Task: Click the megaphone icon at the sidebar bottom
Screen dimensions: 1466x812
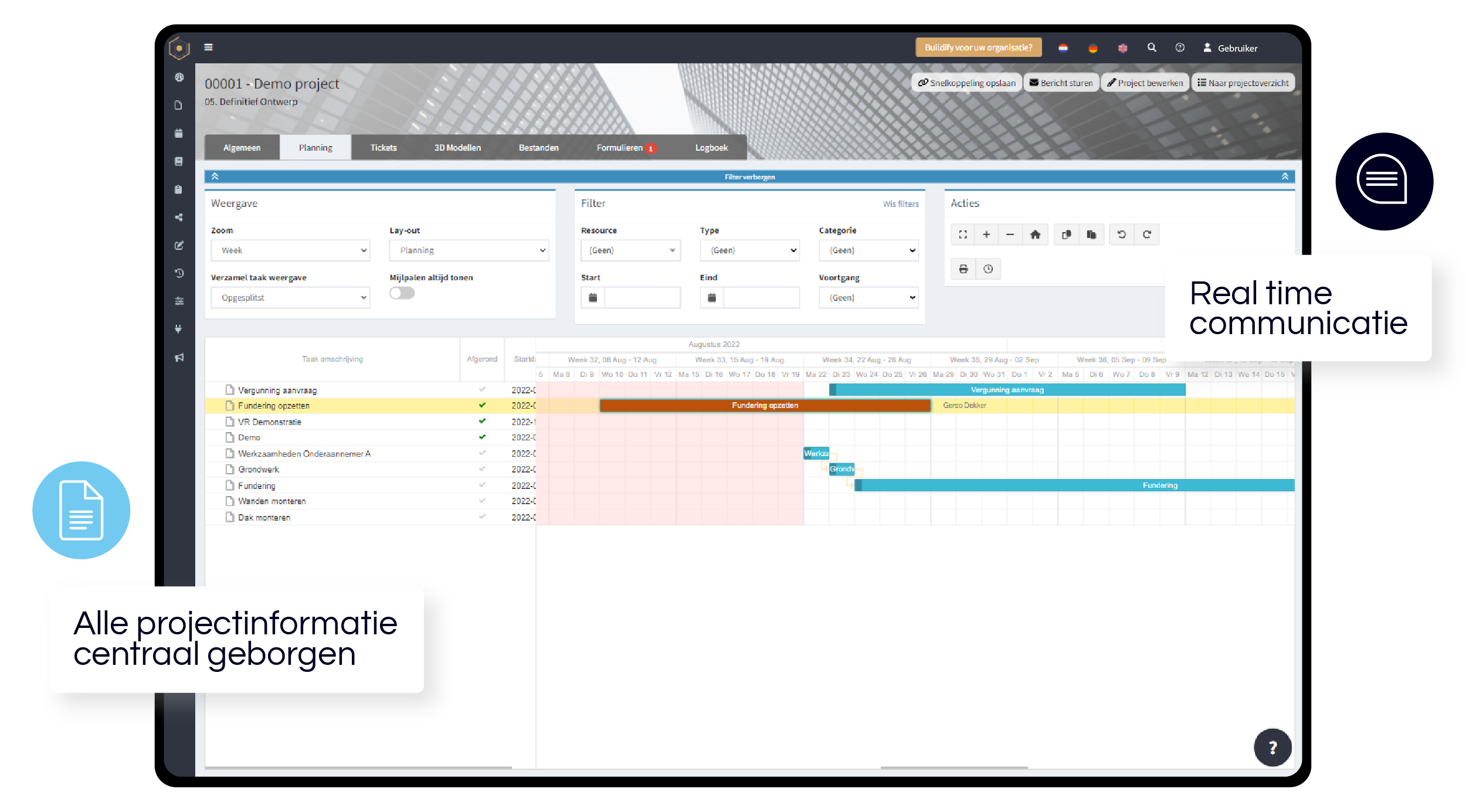Action: (179, 358)
